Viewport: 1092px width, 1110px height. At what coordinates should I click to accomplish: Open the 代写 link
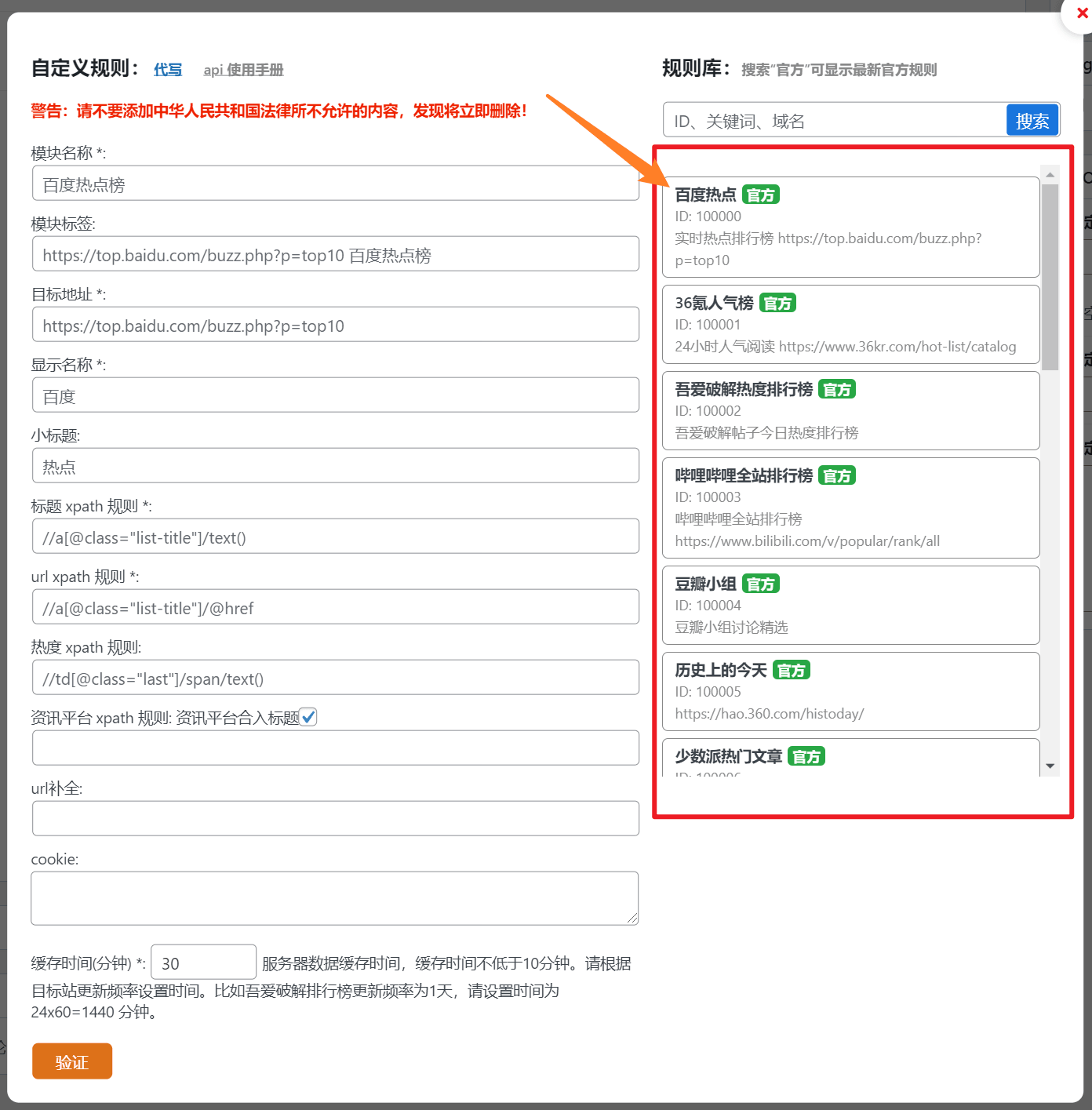167,70
